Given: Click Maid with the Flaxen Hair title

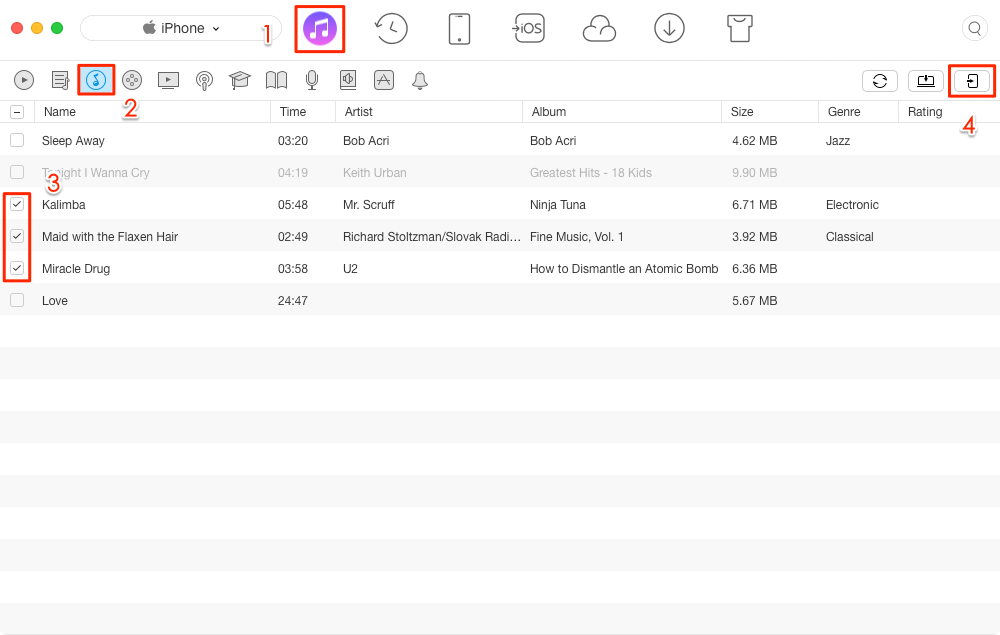Looking at the screenshot, I should pos(110,237).
